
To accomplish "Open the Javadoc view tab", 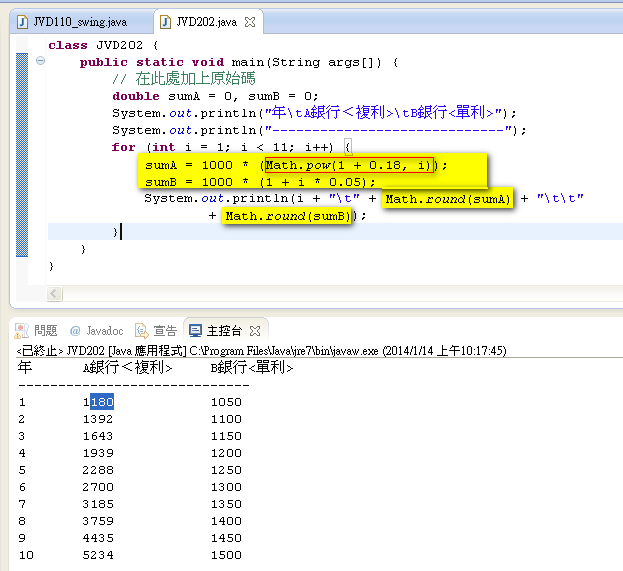I will tap(97, 331).
